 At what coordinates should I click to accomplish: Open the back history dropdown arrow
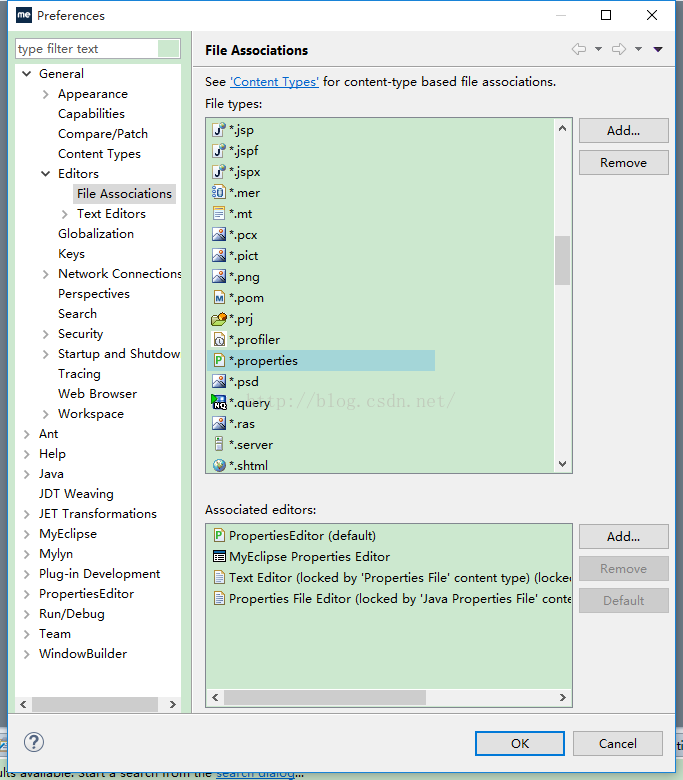(598, 49)
